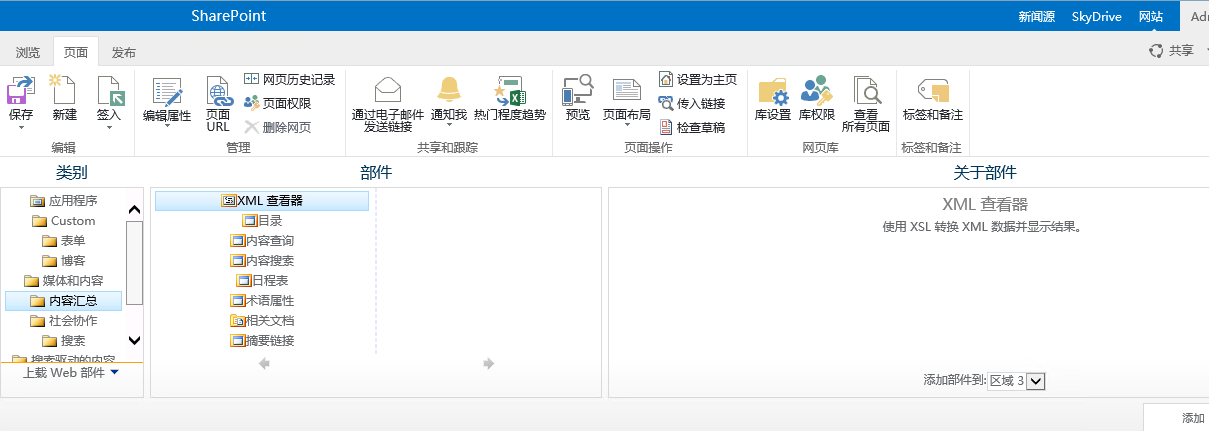Select the 目录 web part
Viewport: 1210px width, 431px height.
coord(262,221)
